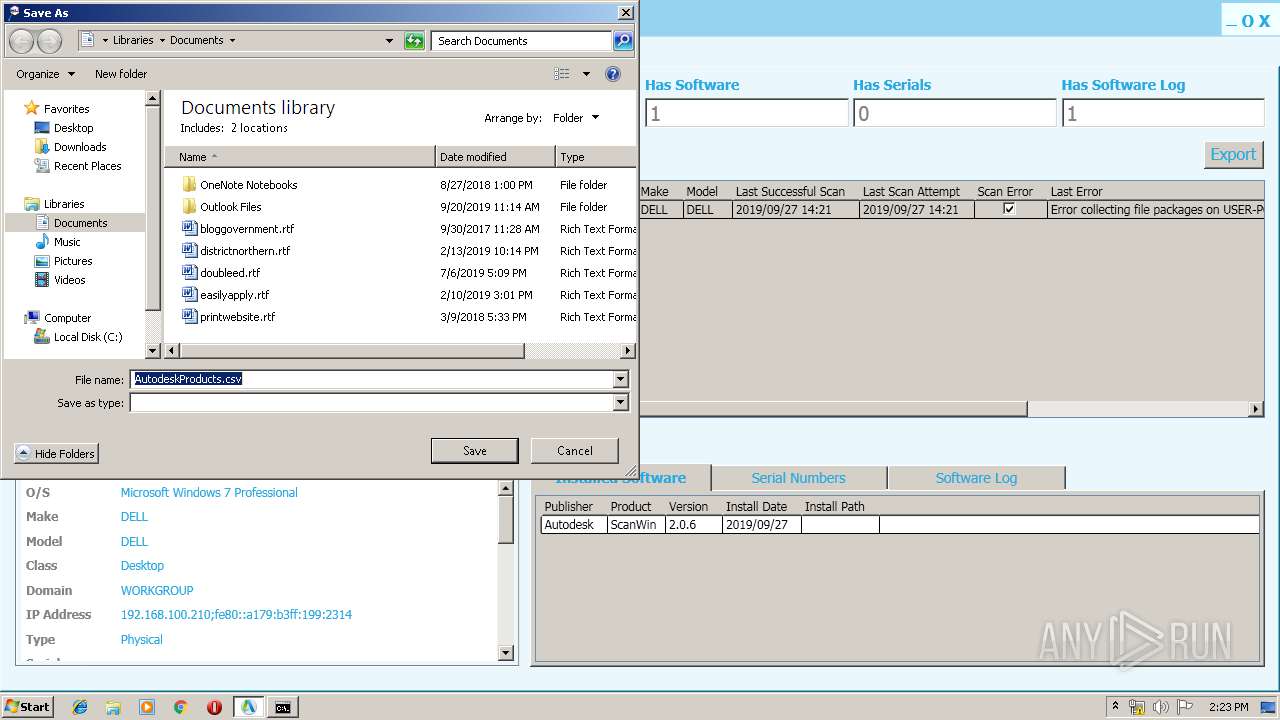Expand the view options dropdown arrow
The height and width of the screenshot is (720, 1280).
click(586, 74)
